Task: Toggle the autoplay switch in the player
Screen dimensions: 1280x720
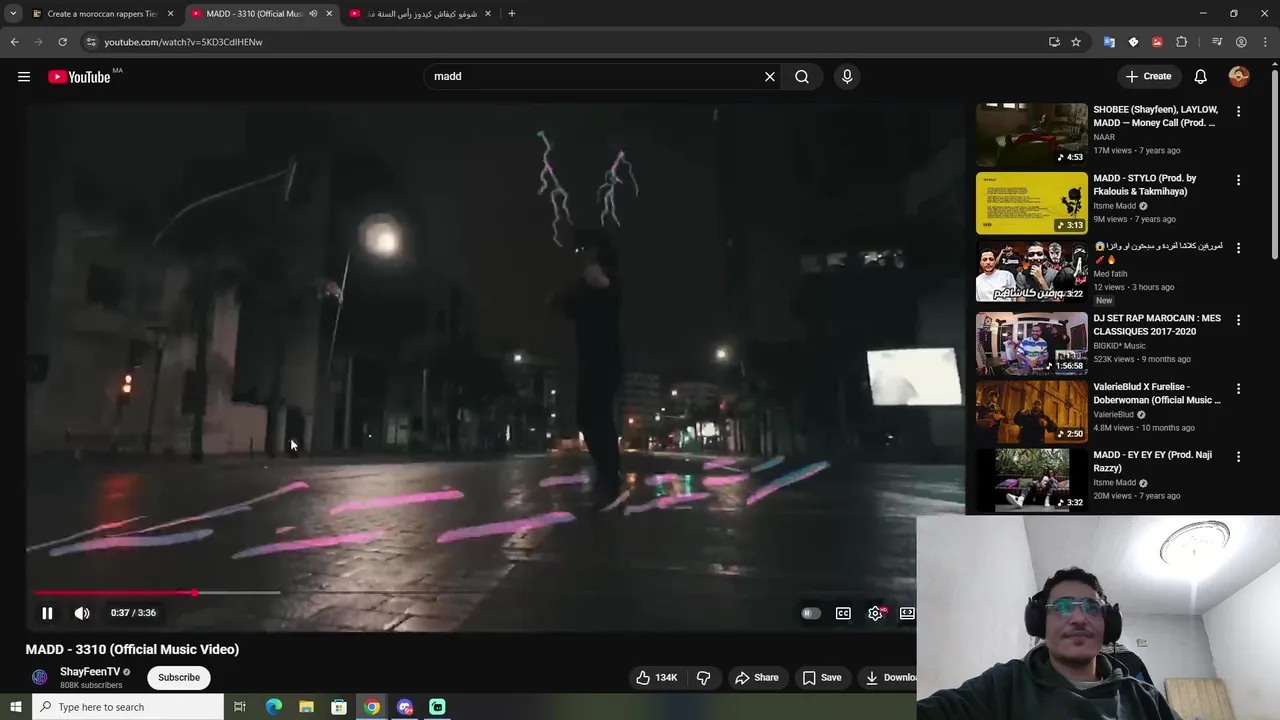Action: tap(811, 613)
